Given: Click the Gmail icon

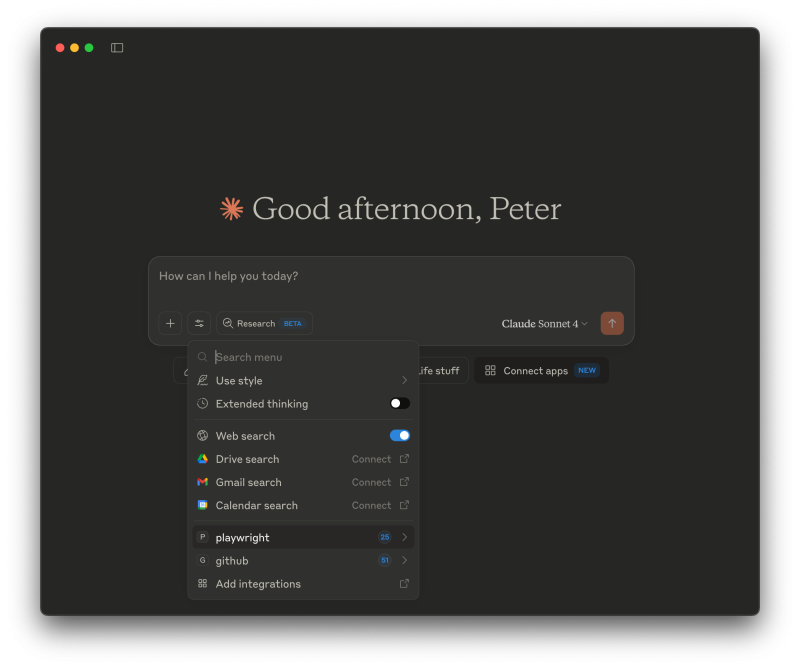Looking at the screenshot, I should tap(203, 482).
